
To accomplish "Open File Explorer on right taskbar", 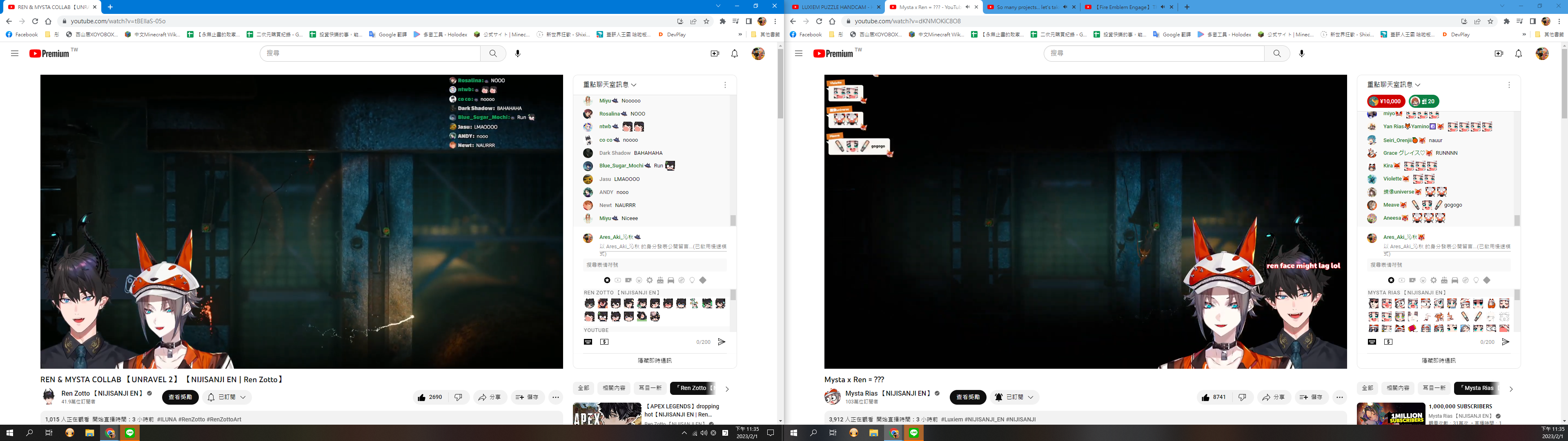I will pyautogui.click(x=873, y=433).
